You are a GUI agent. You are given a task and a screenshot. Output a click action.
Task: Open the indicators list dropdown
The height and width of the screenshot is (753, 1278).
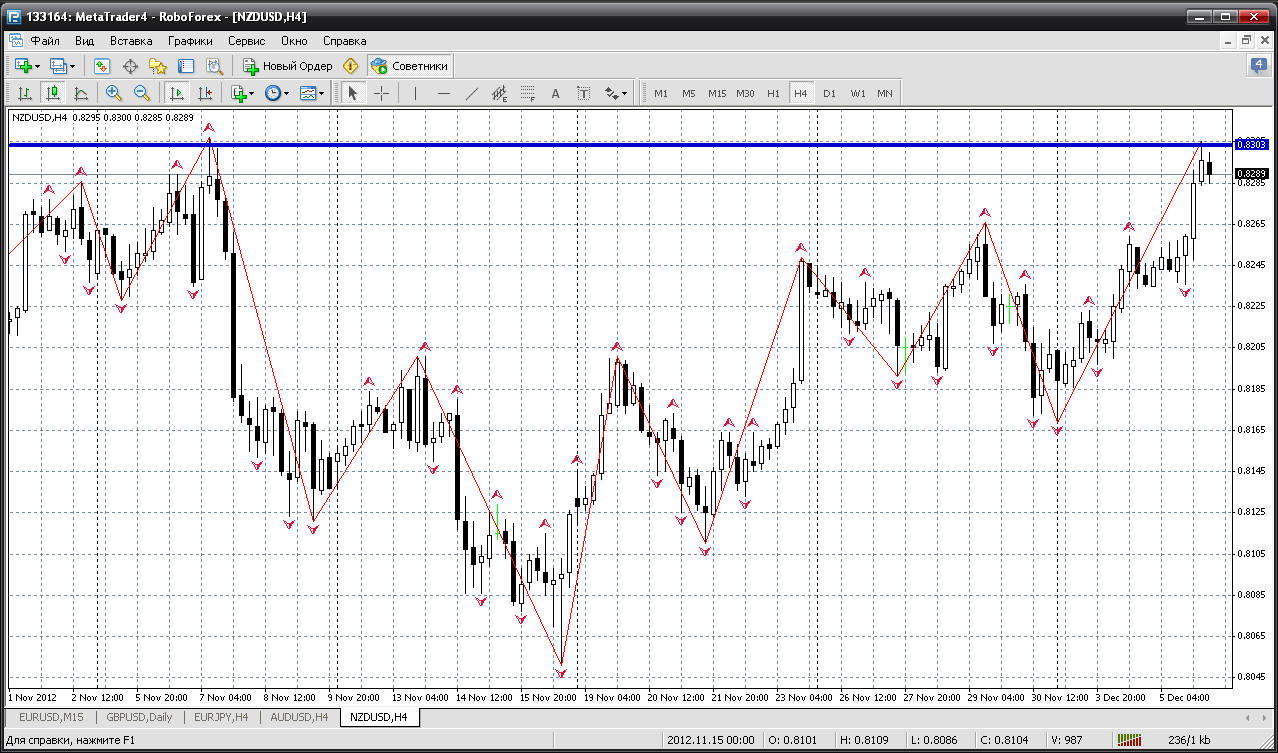click(x=243, y=93)
